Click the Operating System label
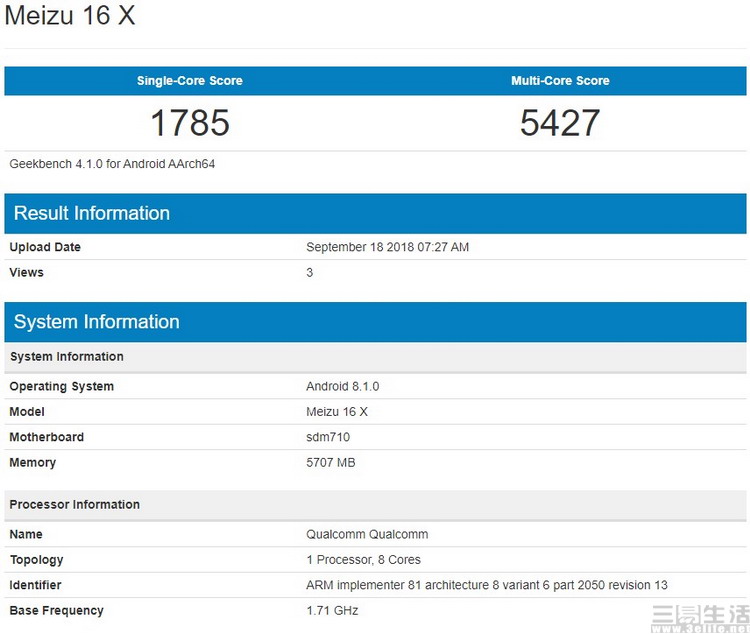 62,387
